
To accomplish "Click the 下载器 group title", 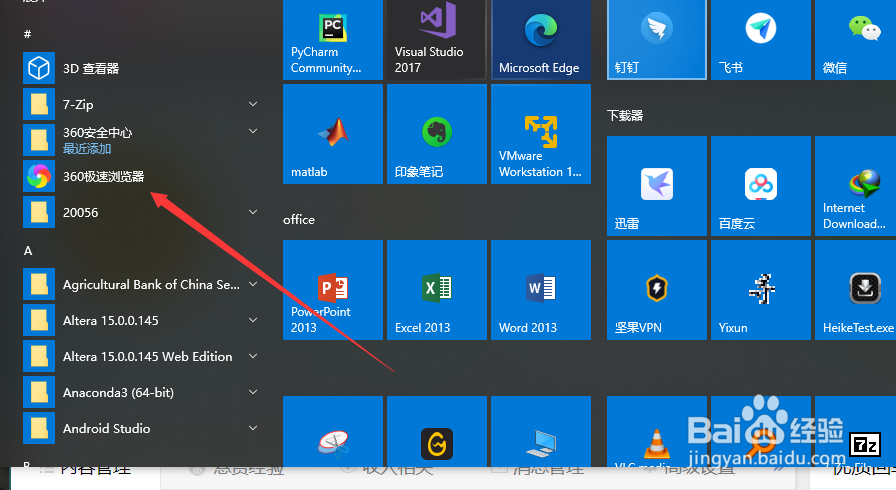I will coord(625,115).
